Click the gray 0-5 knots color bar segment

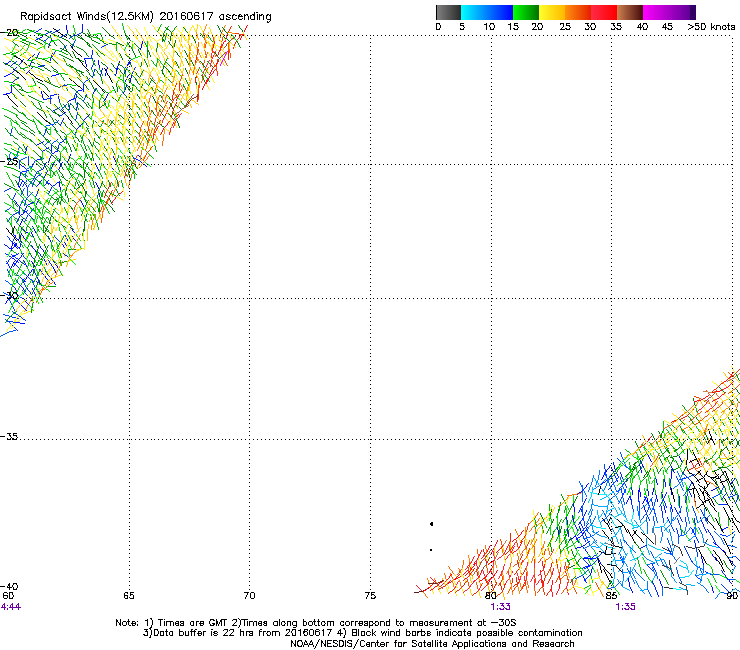pyautogui.click(x=448, y=12)
